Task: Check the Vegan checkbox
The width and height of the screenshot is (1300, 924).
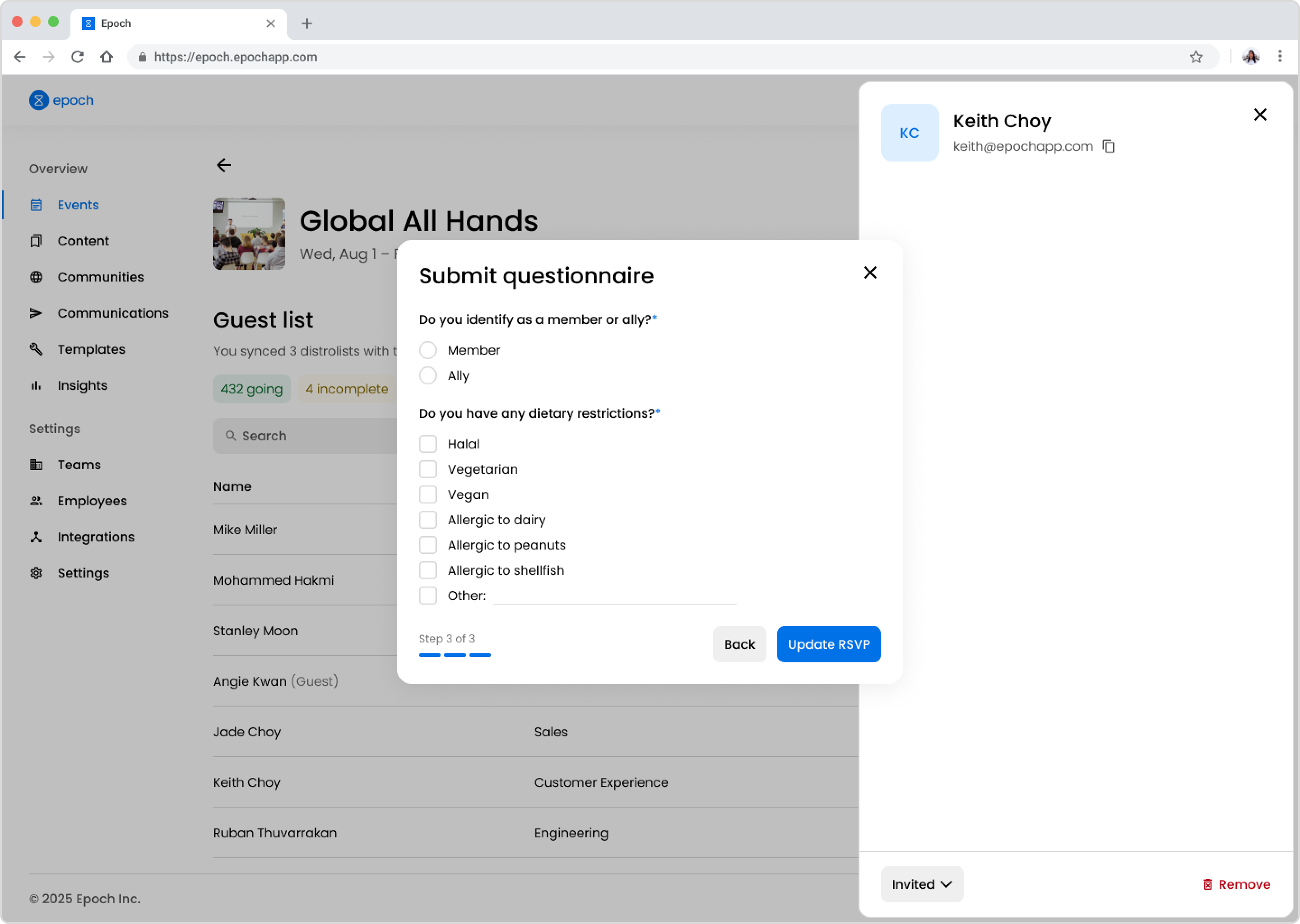Action: pyautogui.click(x=428, y=494)
